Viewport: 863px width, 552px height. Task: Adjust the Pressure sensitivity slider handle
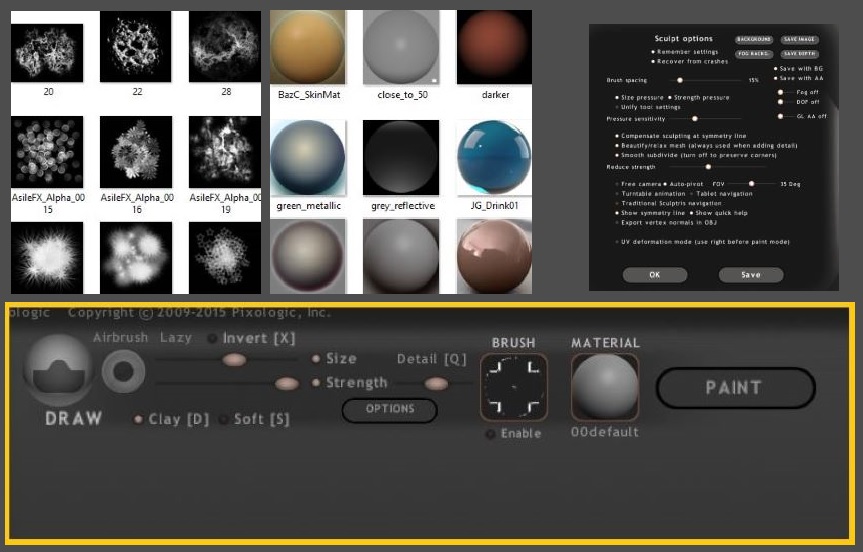[695, 119]
